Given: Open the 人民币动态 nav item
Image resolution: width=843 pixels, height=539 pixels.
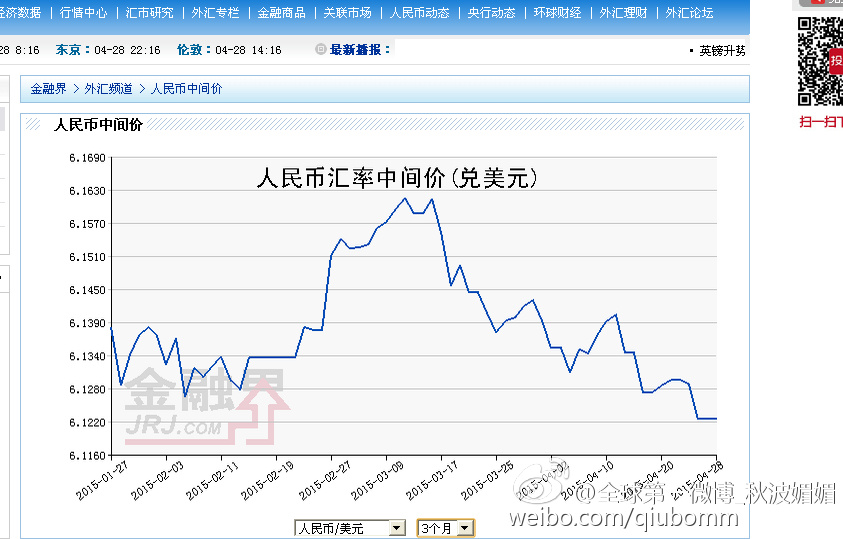Looking at the screenshot, I should [419, 13].
